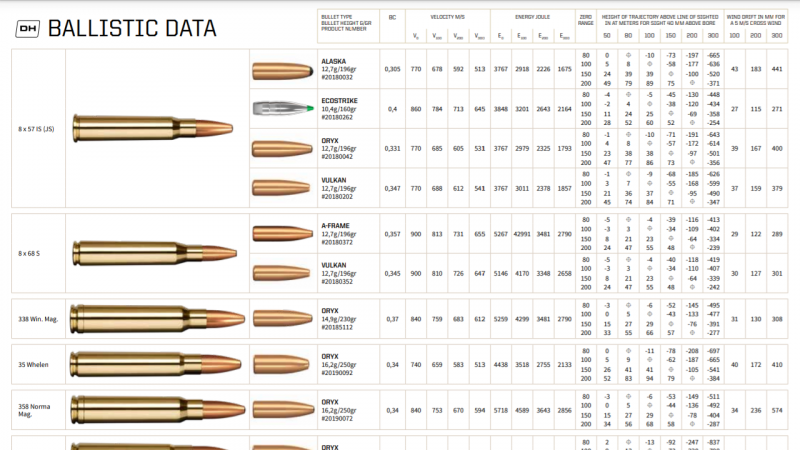Screen dimensions: 800x450
Task: Select the Oryx bullet image for 35 Whelen
Action: click(x=280, y=365)
